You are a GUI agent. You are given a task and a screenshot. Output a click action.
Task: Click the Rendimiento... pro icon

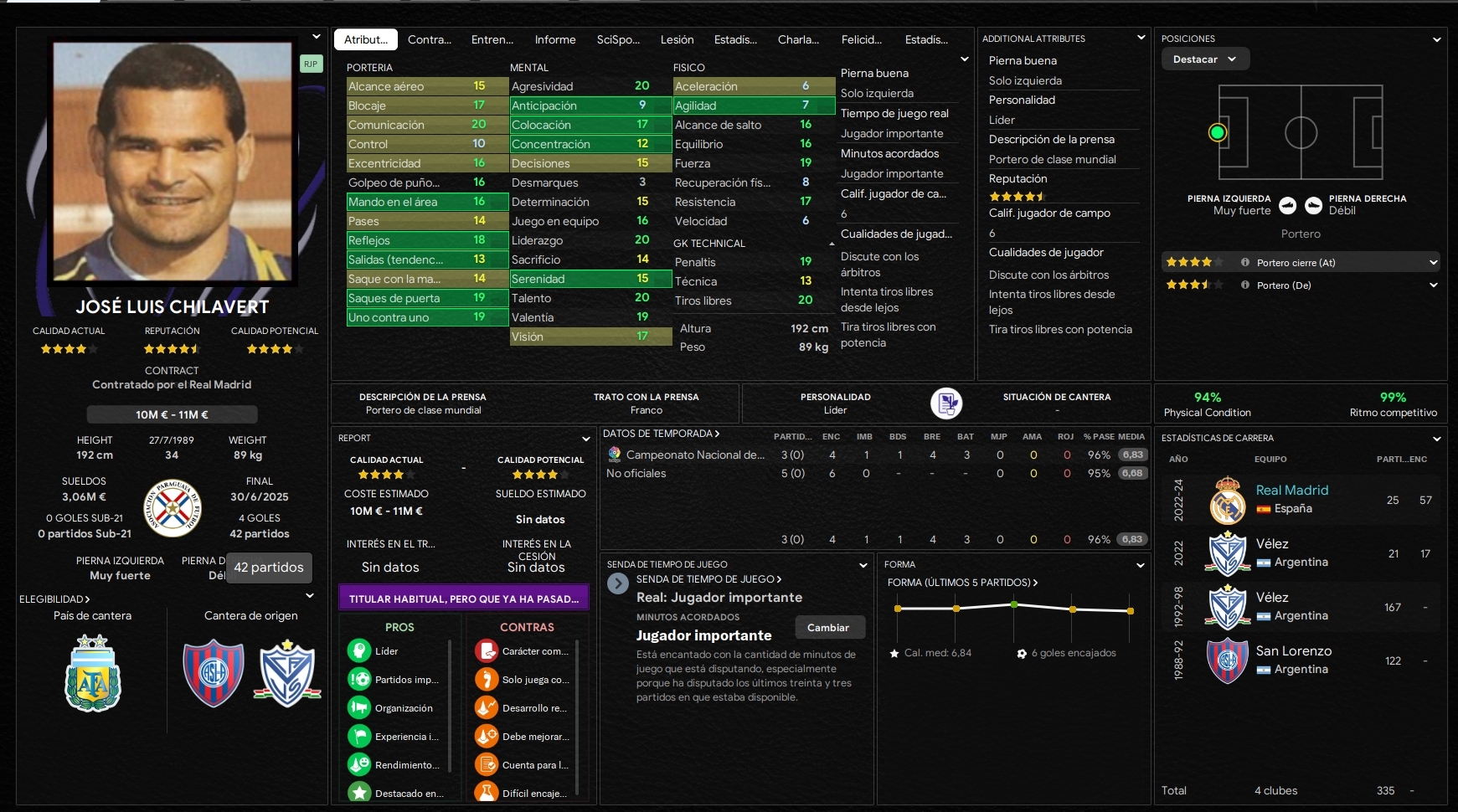click(359, 764)
